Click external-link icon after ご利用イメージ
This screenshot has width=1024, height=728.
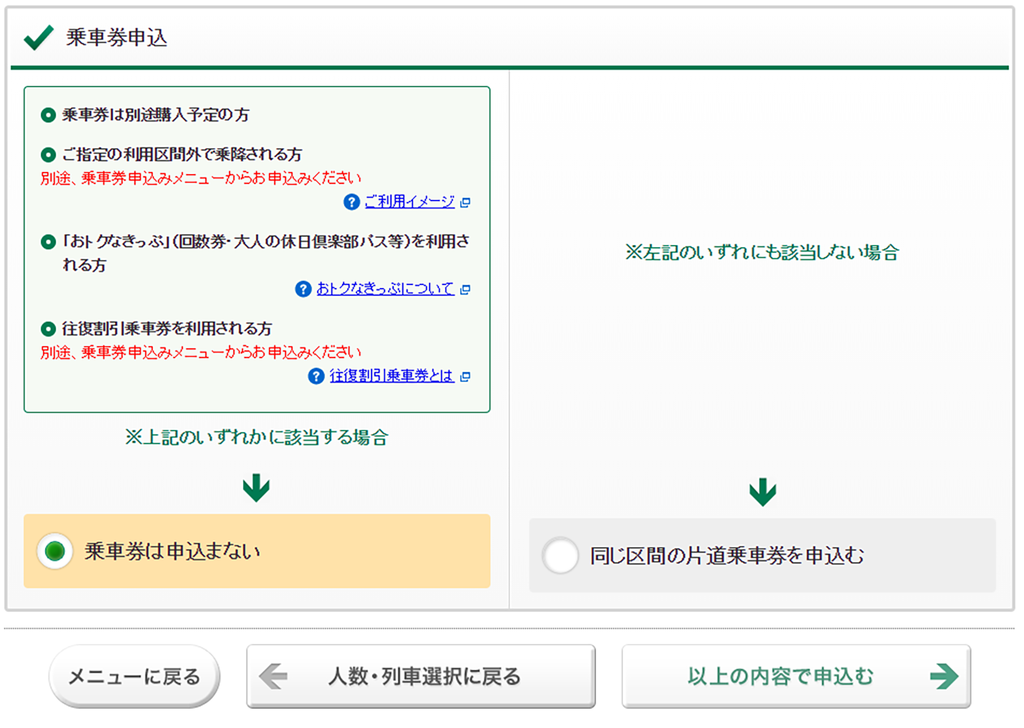(x=465, y=203)
